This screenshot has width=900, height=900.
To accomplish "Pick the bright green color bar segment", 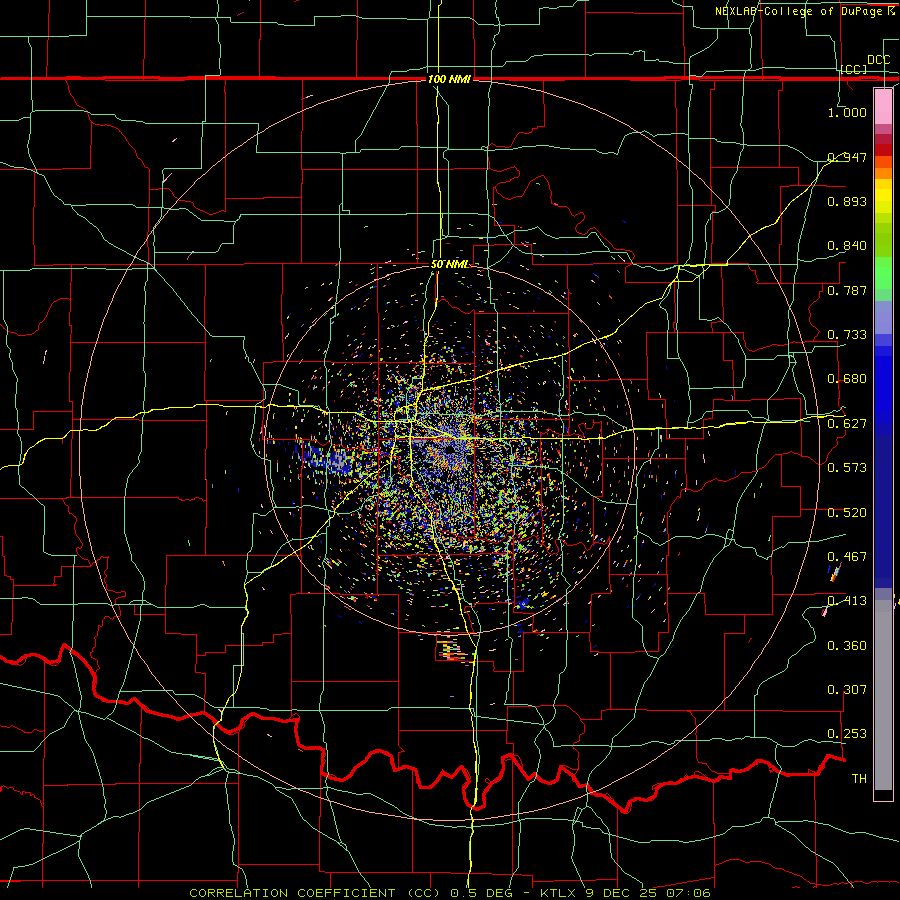I will tap(883, 273).
